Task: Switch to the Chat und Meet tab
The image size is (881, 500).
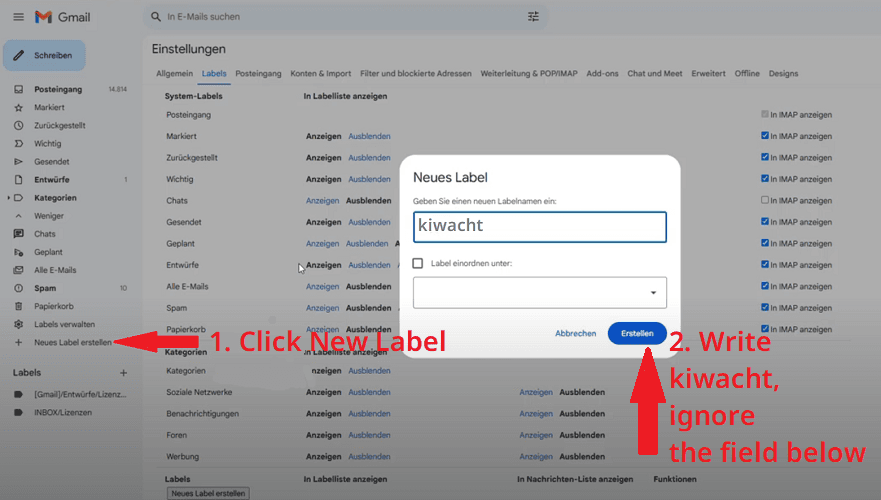Action: (x=655, y=74)
